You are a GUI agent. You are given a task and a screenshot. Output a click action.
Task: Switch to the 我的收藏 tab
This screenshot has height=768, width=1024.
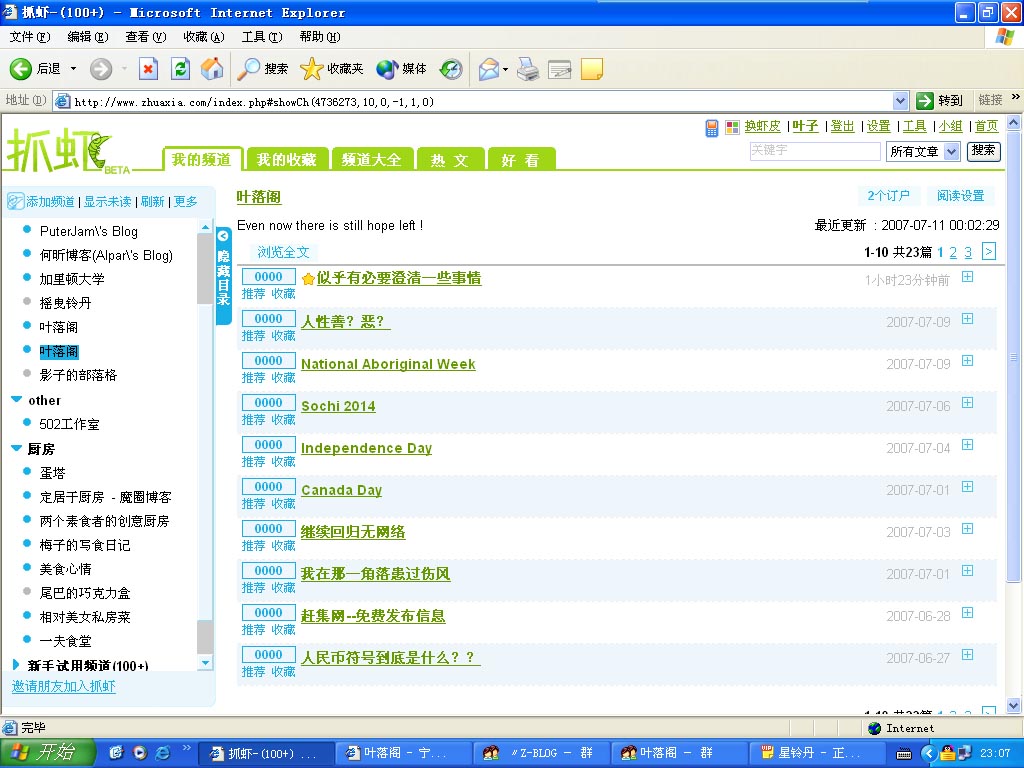(x=286, y=159)
